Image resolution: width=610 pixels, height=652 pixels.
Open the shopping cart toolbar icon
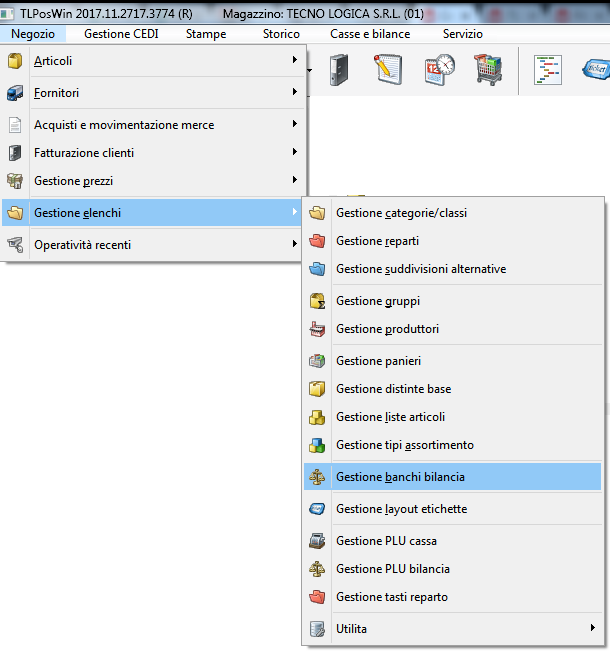point(487,70)
